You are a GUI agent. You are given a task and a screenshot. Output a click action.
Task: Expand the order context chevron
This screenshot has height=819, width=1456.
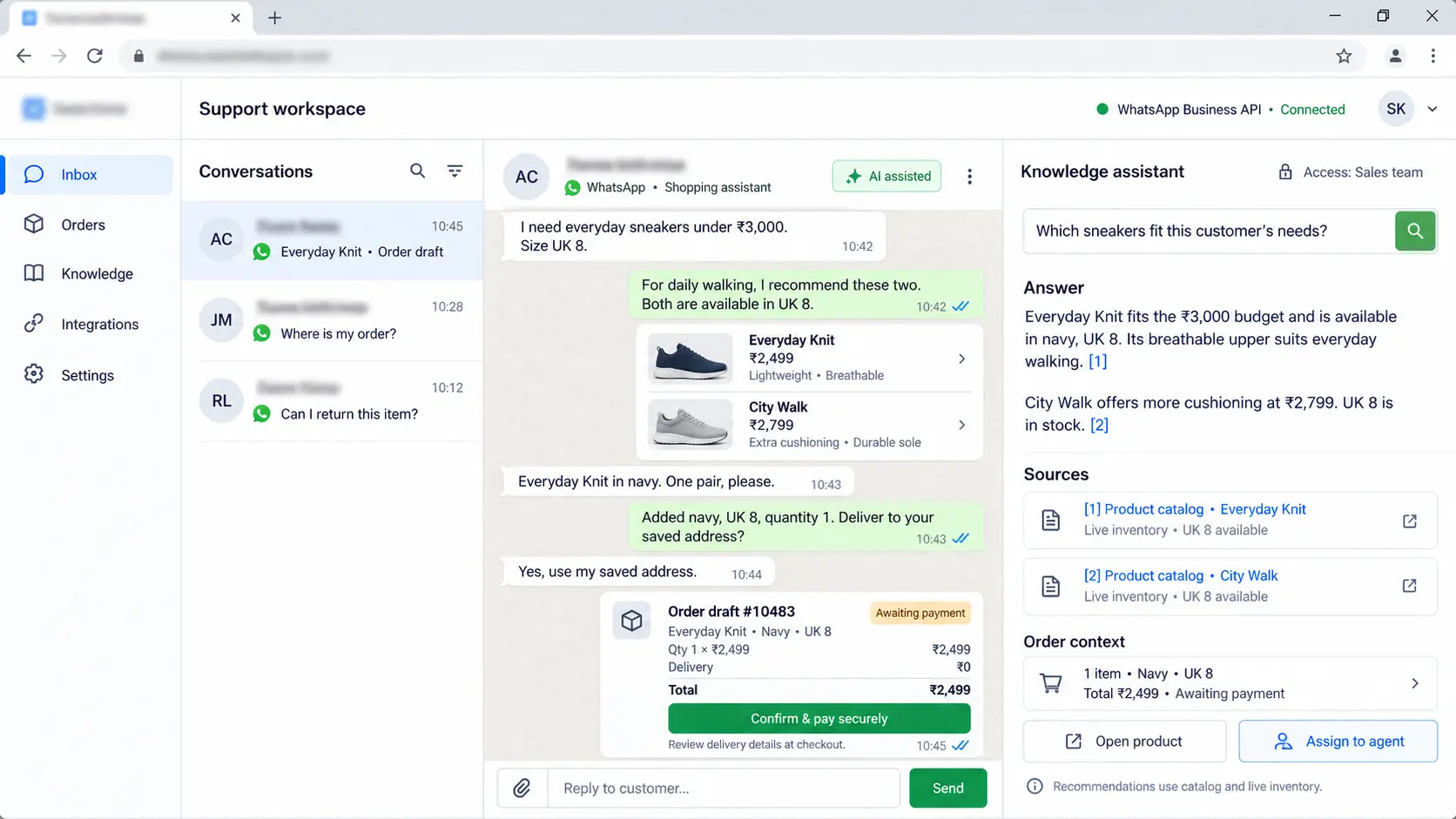(1414, 683)
